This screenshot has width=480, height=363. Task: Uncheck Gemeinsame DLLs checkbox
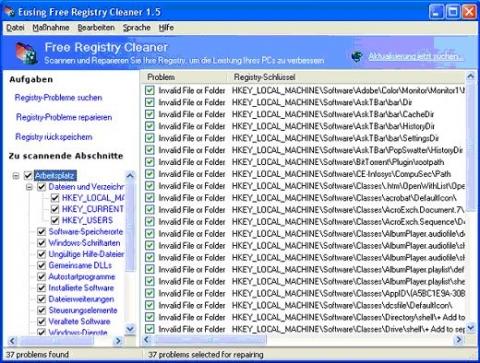41,266
